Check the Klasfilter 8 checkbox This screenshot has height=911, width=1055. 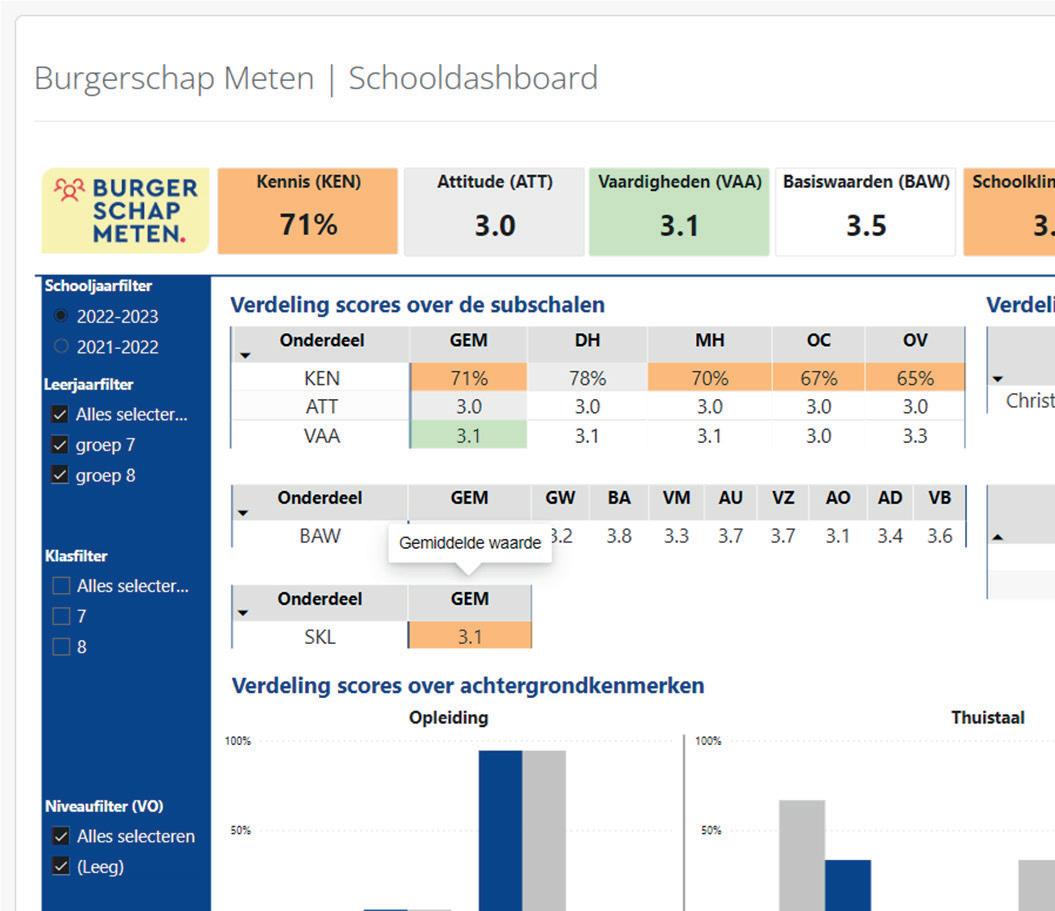tap(61, 647)
